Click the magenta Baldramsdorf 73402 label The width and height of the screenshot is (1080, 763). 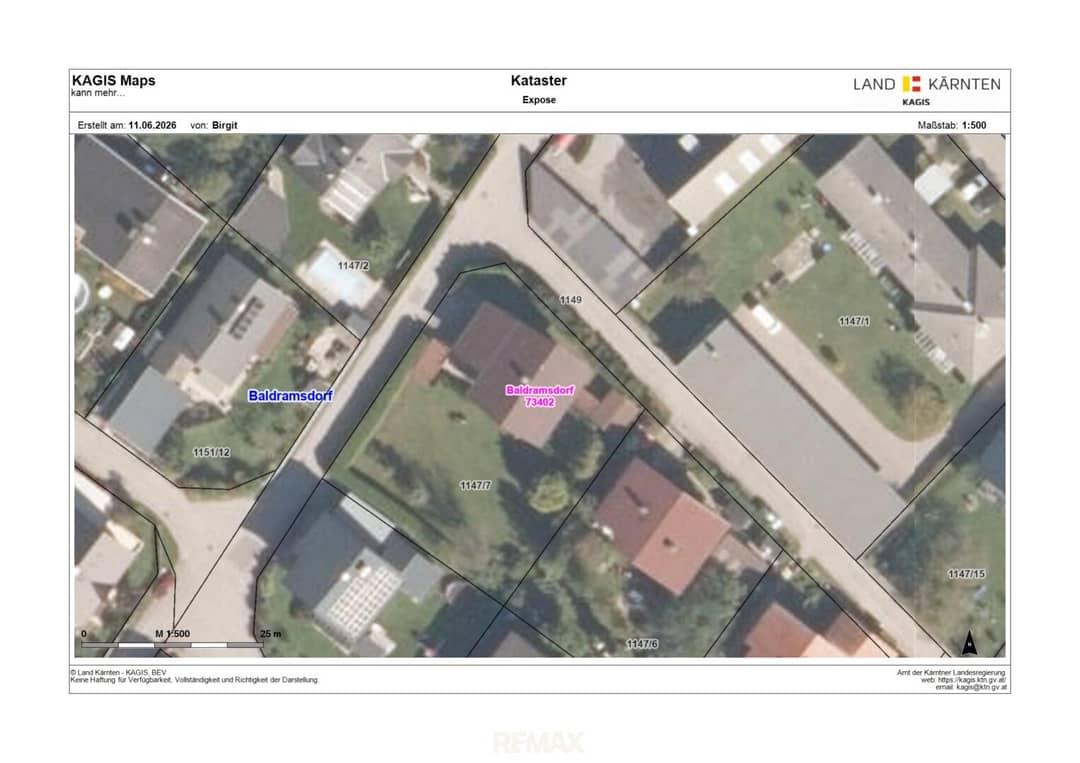click(x=539, y=396)
